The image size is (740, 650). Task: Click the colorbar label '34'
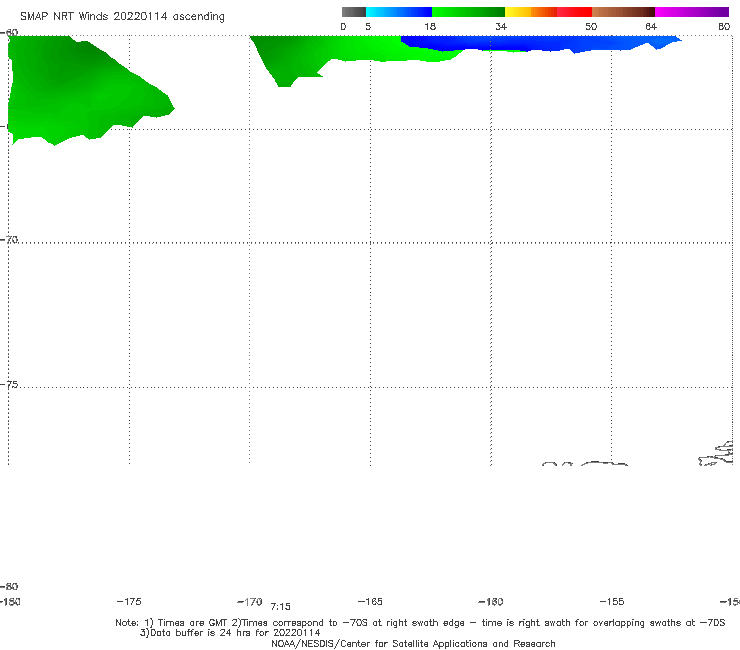coord(501,27)
